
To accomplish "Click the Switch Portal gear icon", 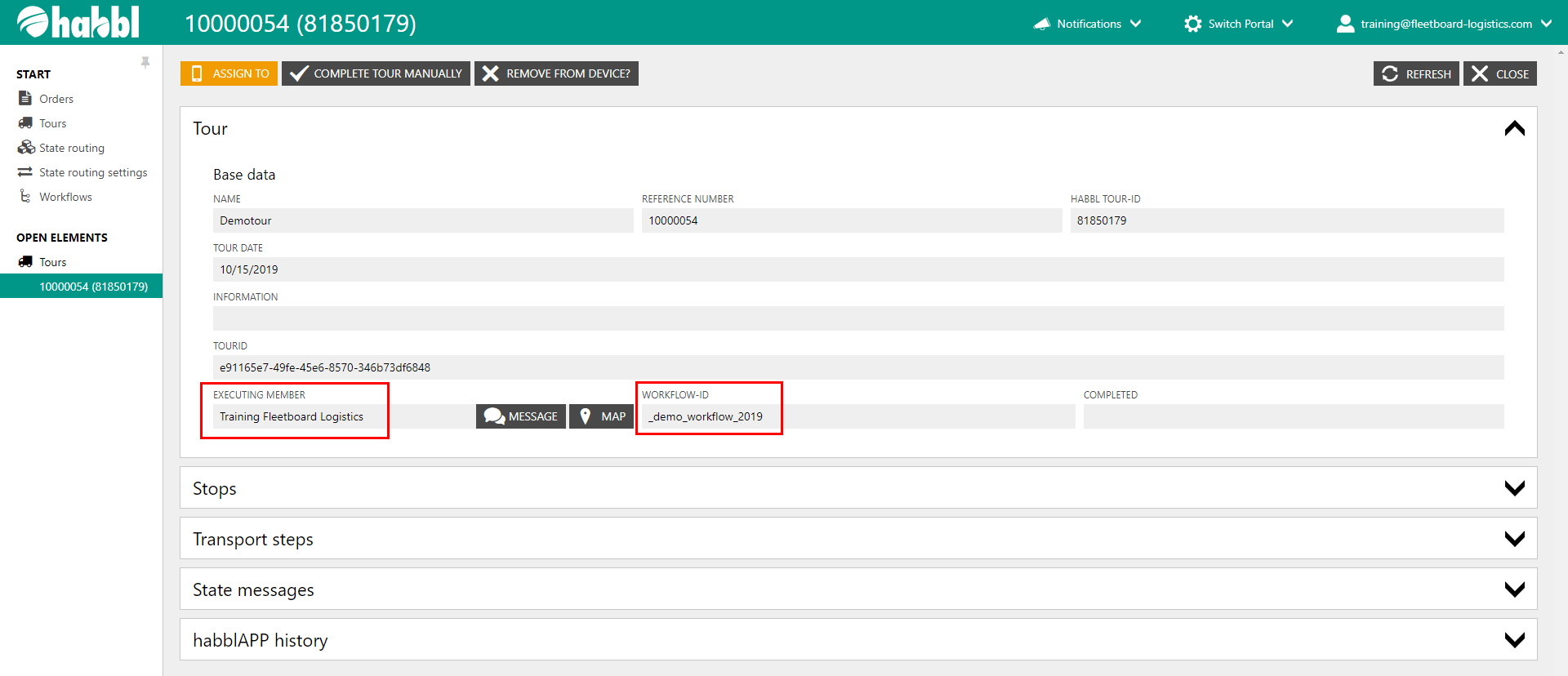I will pos(1192,24).
